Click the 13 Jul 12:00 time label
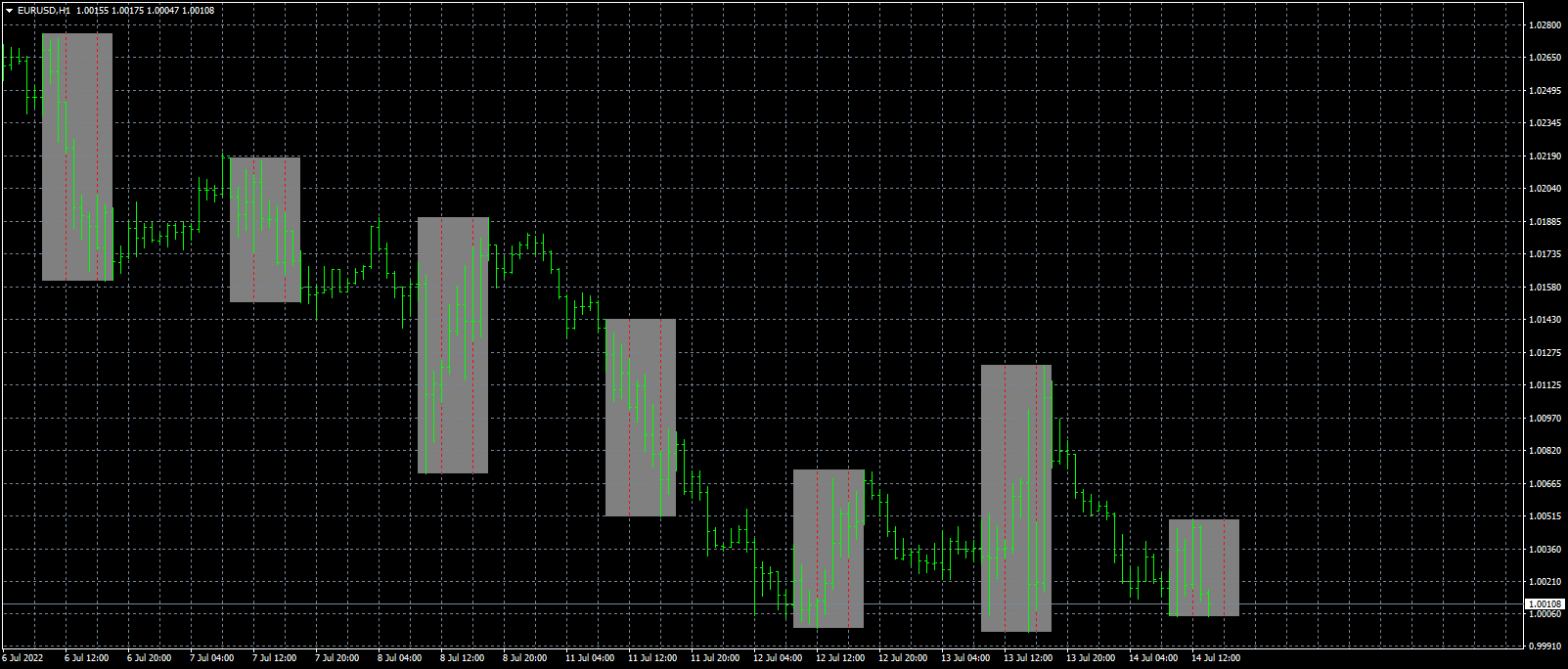 pyautogui.click(x=1028, y=658)
